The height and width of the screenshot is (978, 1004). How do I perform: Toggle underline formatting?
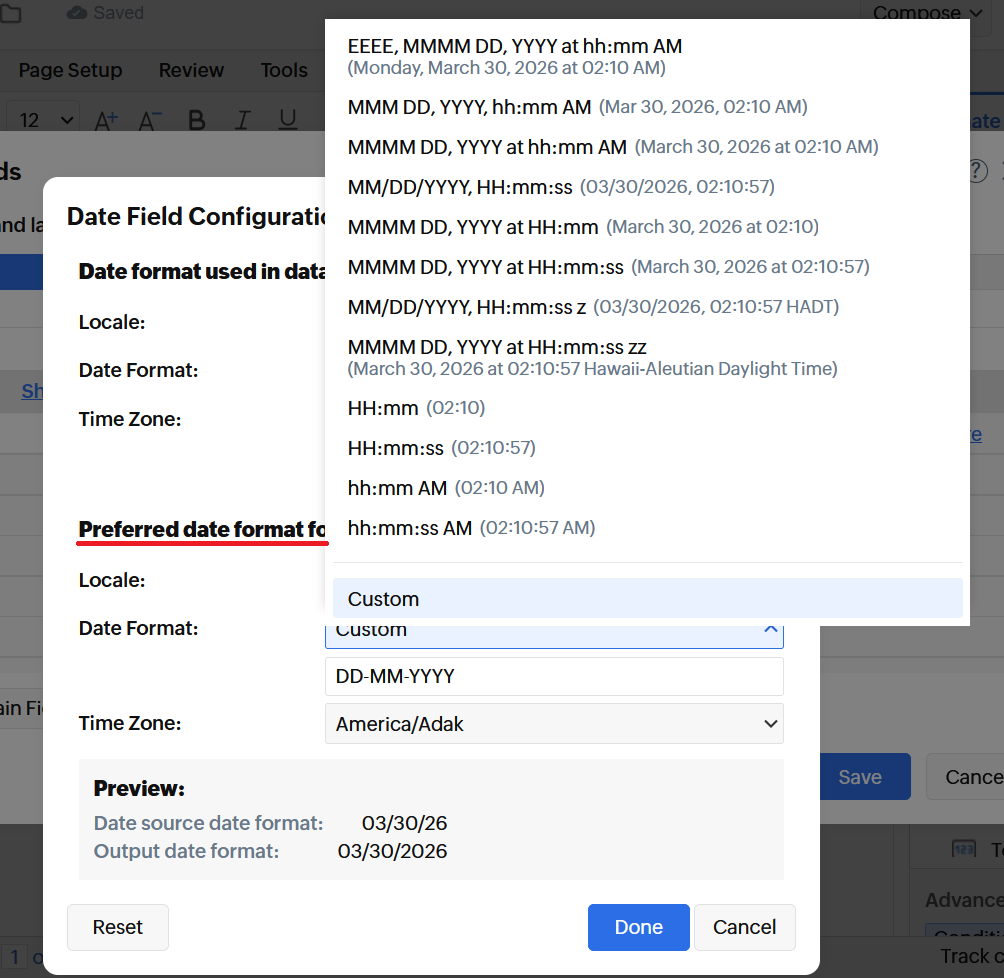[x=288, y=120]
